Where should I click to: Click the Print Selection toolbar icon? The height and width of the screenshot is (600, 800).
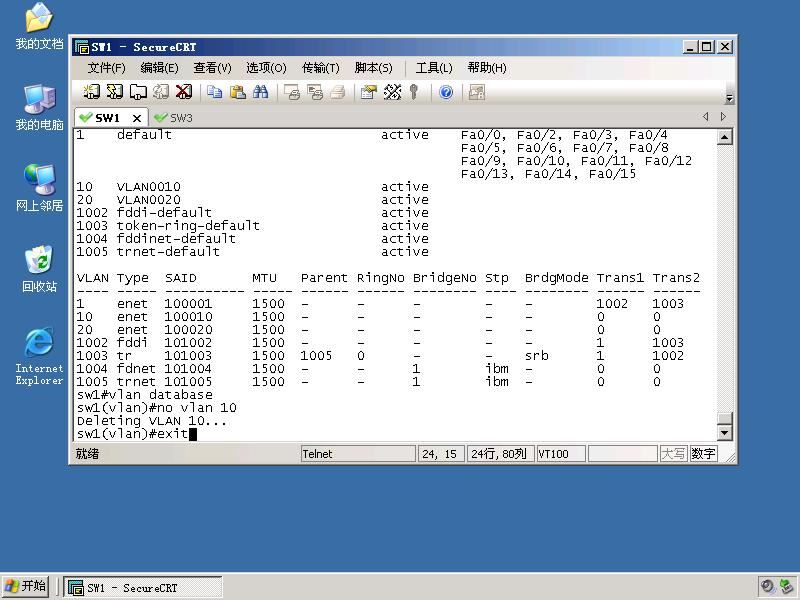click(315, 92)
